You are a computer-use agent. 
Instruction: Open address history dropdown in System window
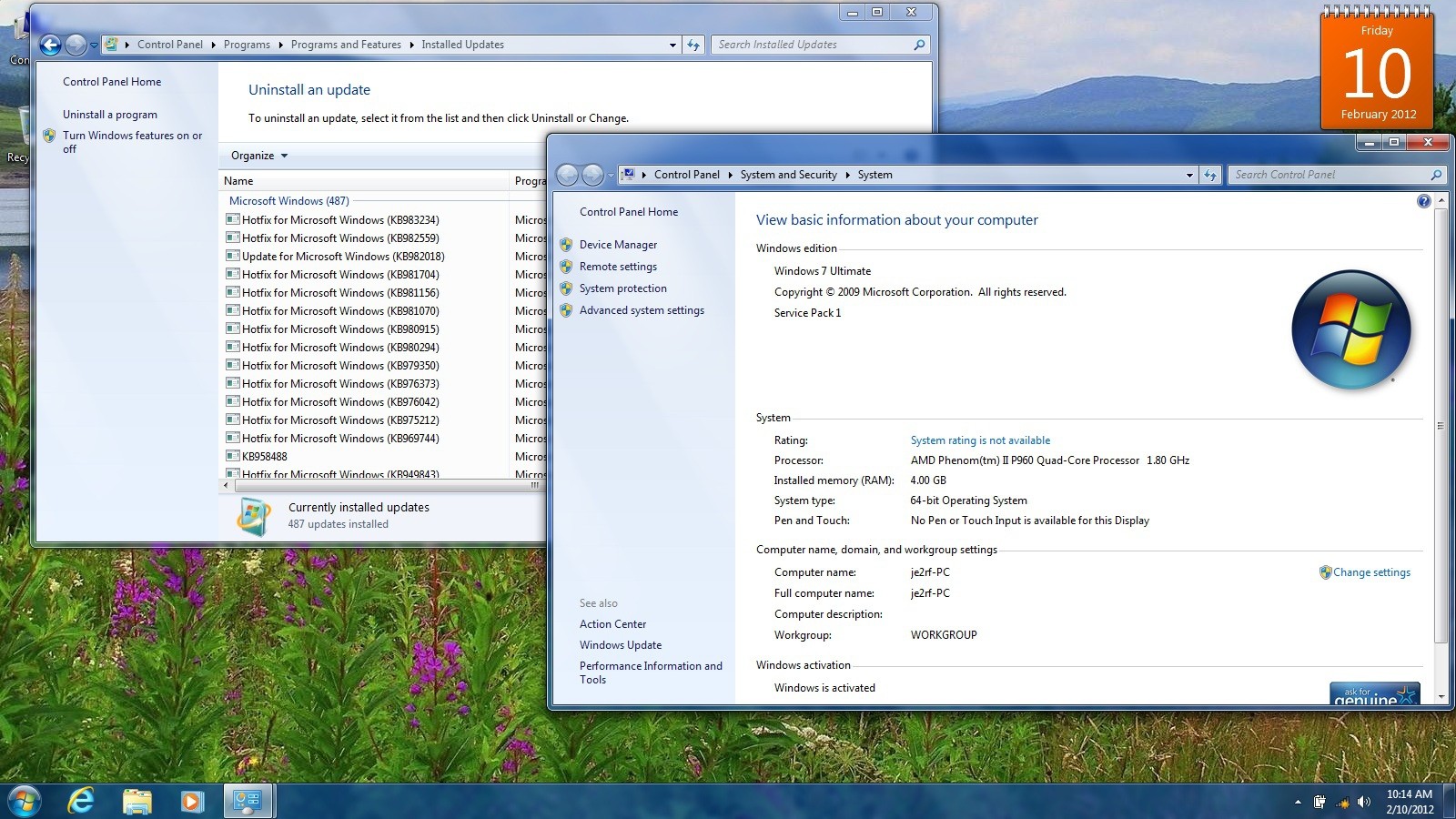click(1189, 175)
